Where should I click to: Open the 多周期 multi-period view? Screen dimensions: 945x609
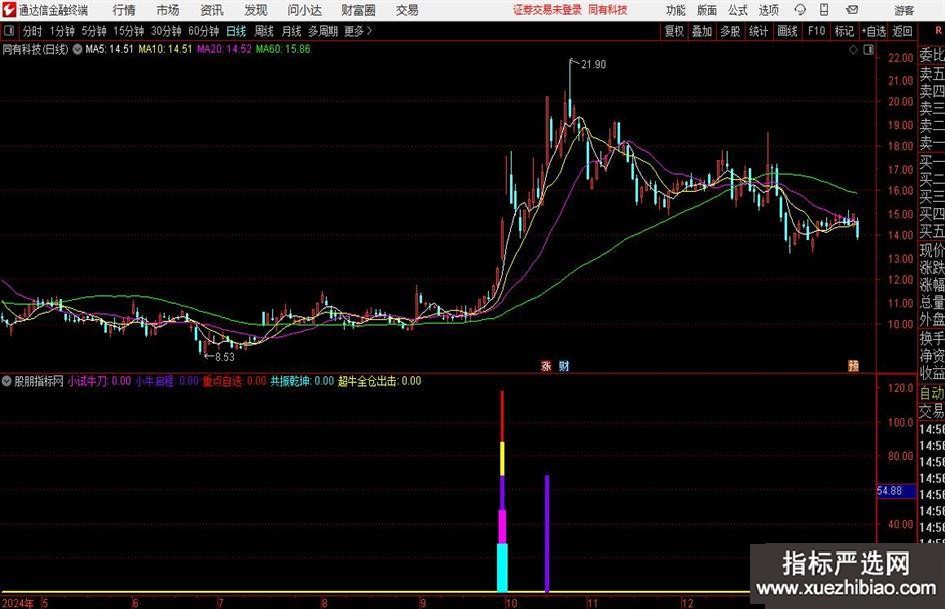[323, 31]
